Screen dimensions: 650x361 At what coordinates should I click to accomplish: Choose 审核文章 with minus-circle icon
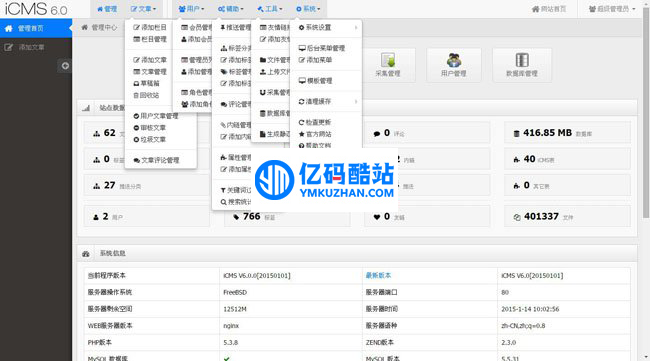click(x=150, y=128)
